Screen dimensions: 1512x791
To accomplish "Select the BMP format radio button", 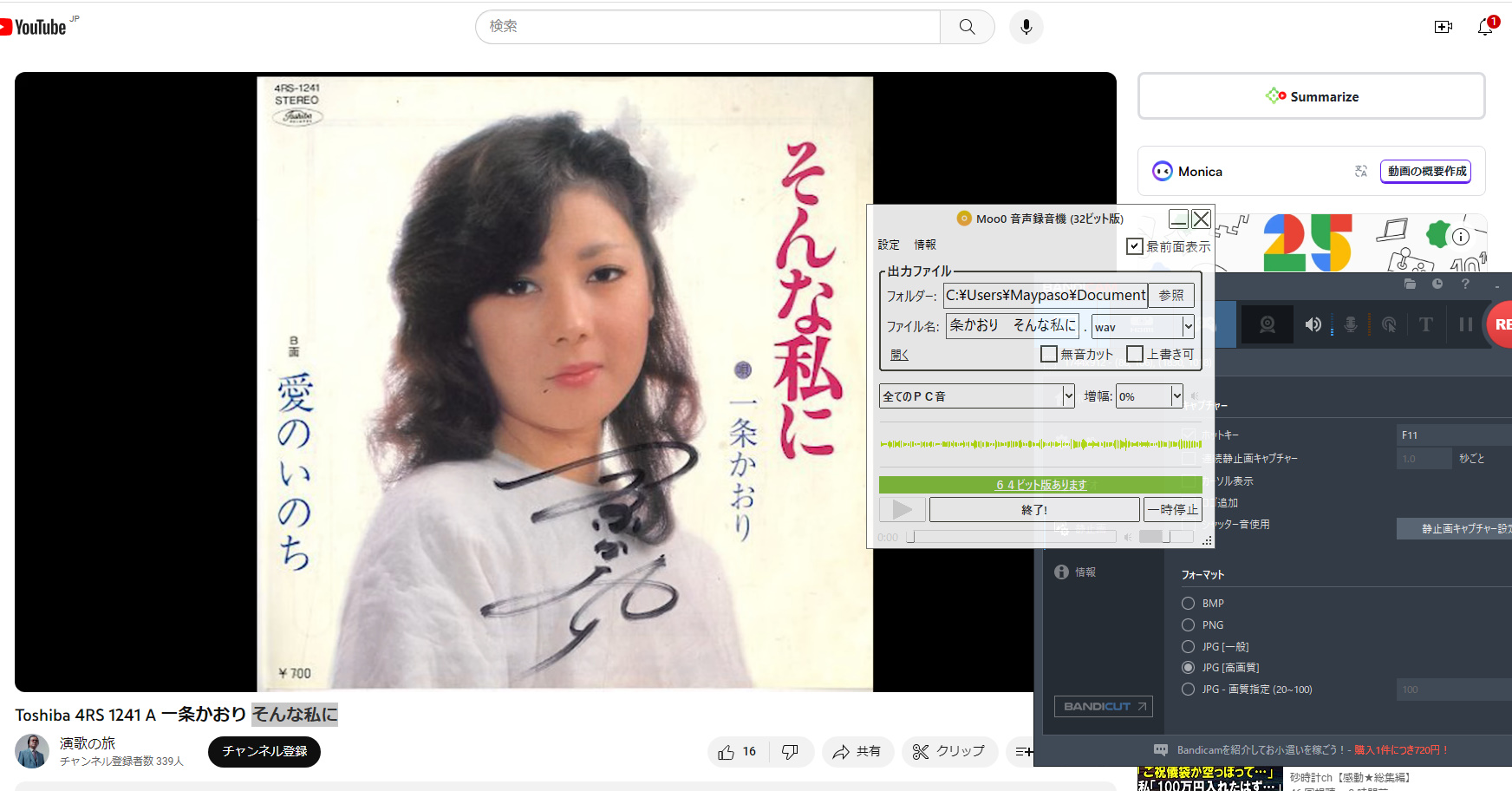I will click(x=1188, y=603).
